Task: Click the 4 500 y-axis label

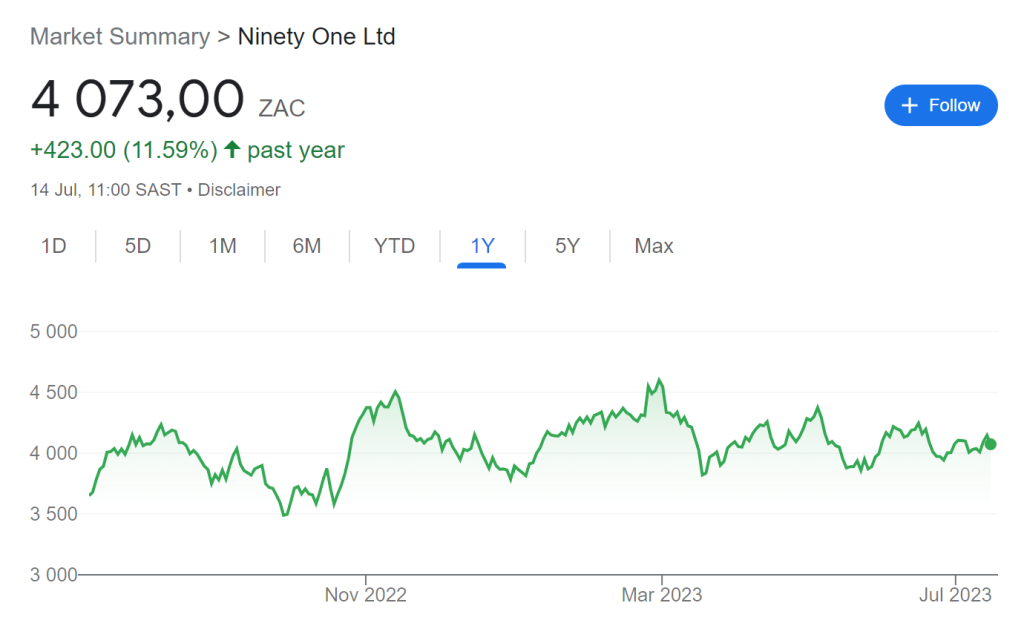Action: [54, 392]
